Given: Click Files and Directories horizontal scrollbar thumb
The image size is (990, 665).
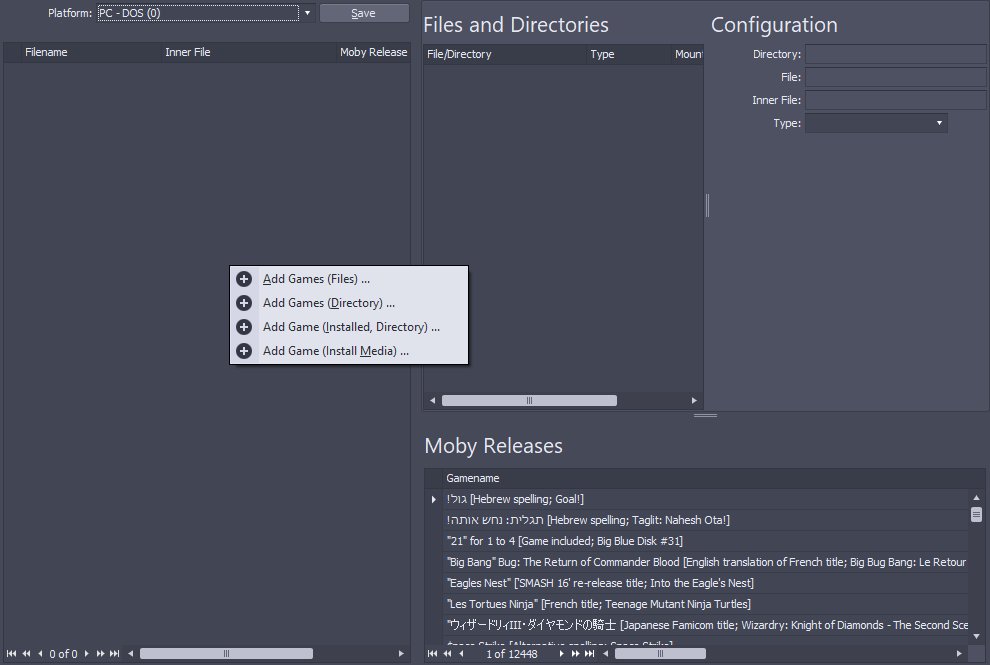Looking at the screenshot, I should coord(529,400).
